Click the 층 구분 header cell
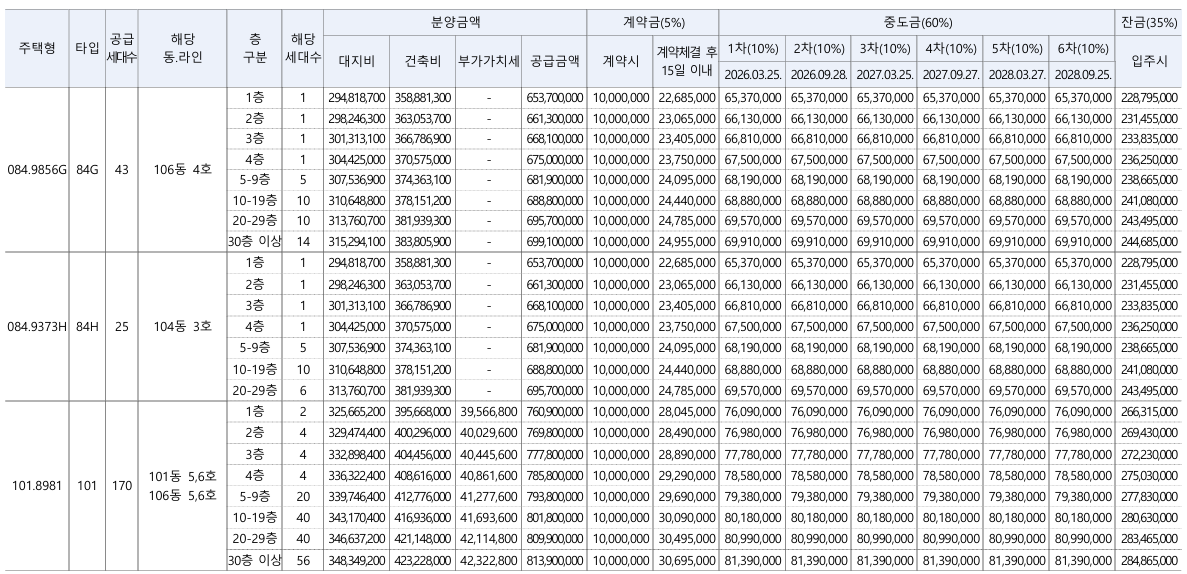 point(254,49)
